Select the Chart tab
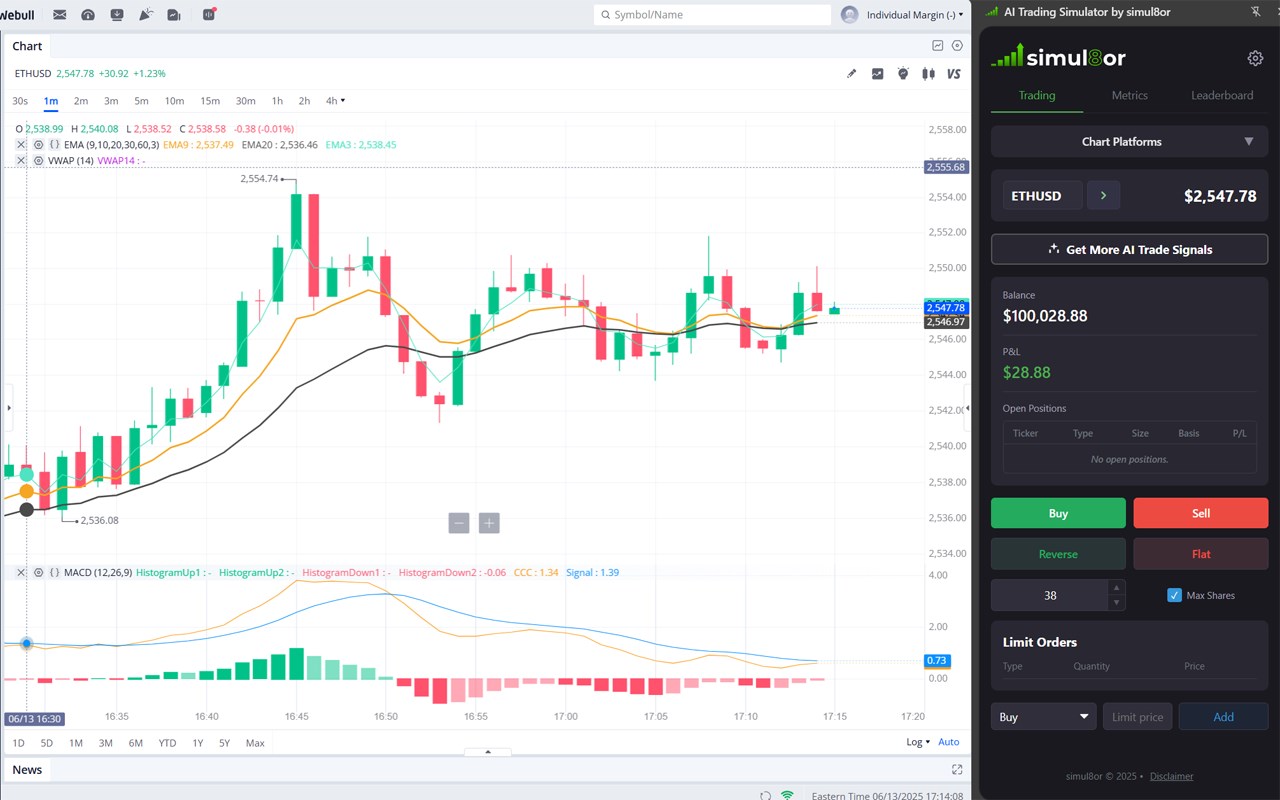 pos(27,46)
